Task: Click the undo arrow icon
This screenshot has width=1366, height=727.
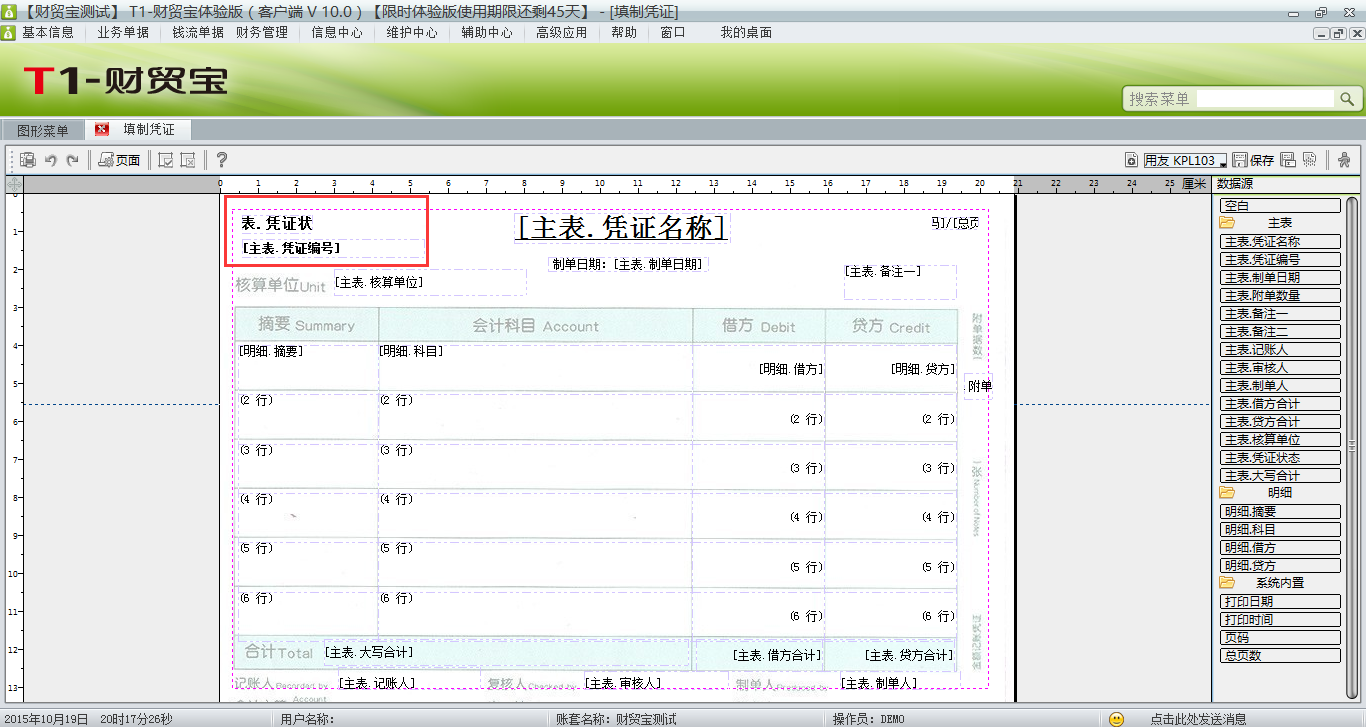Action: pyautogui.click(x=50, y=160)
